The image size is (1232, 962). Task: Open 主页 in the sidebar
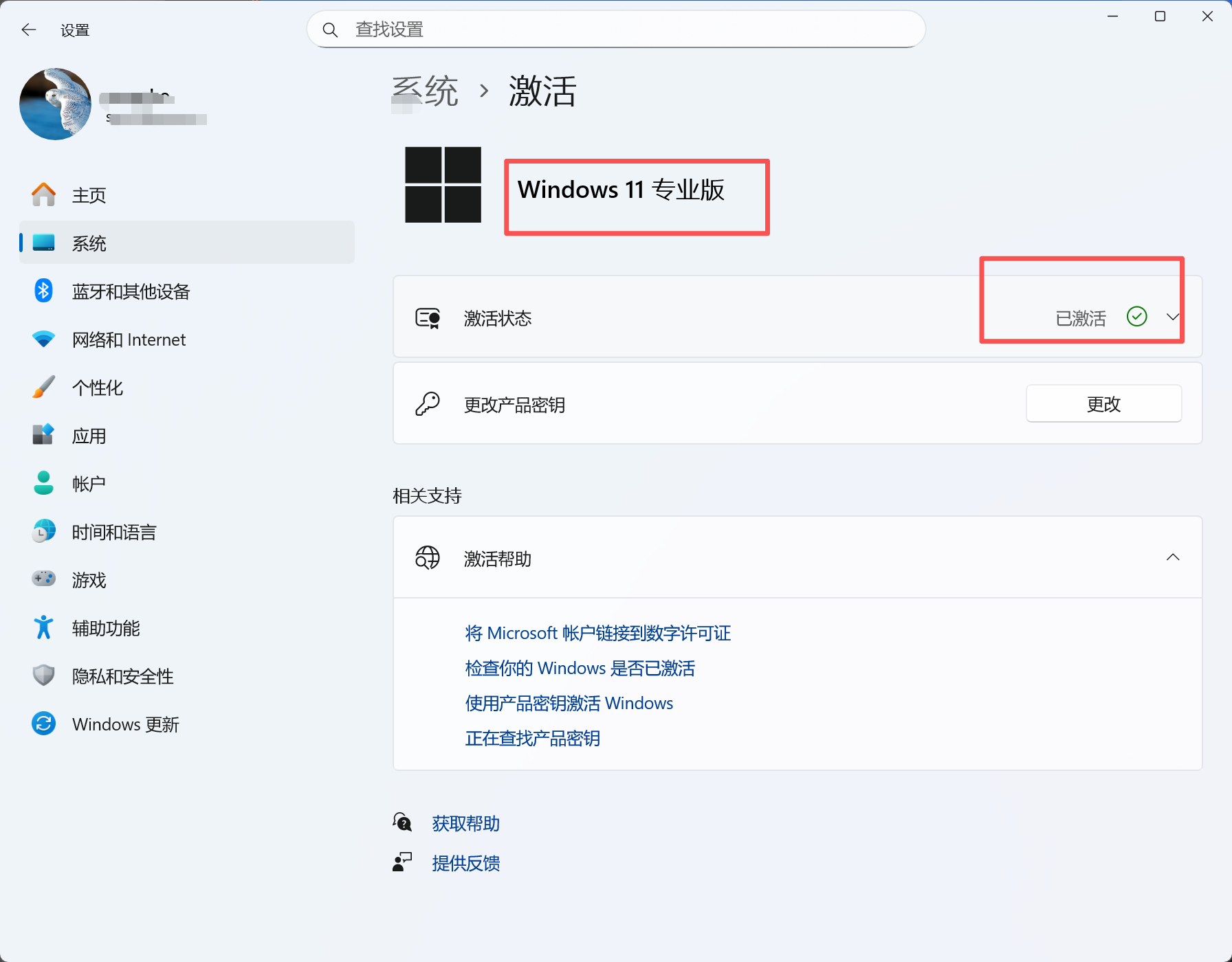point(89,195)
